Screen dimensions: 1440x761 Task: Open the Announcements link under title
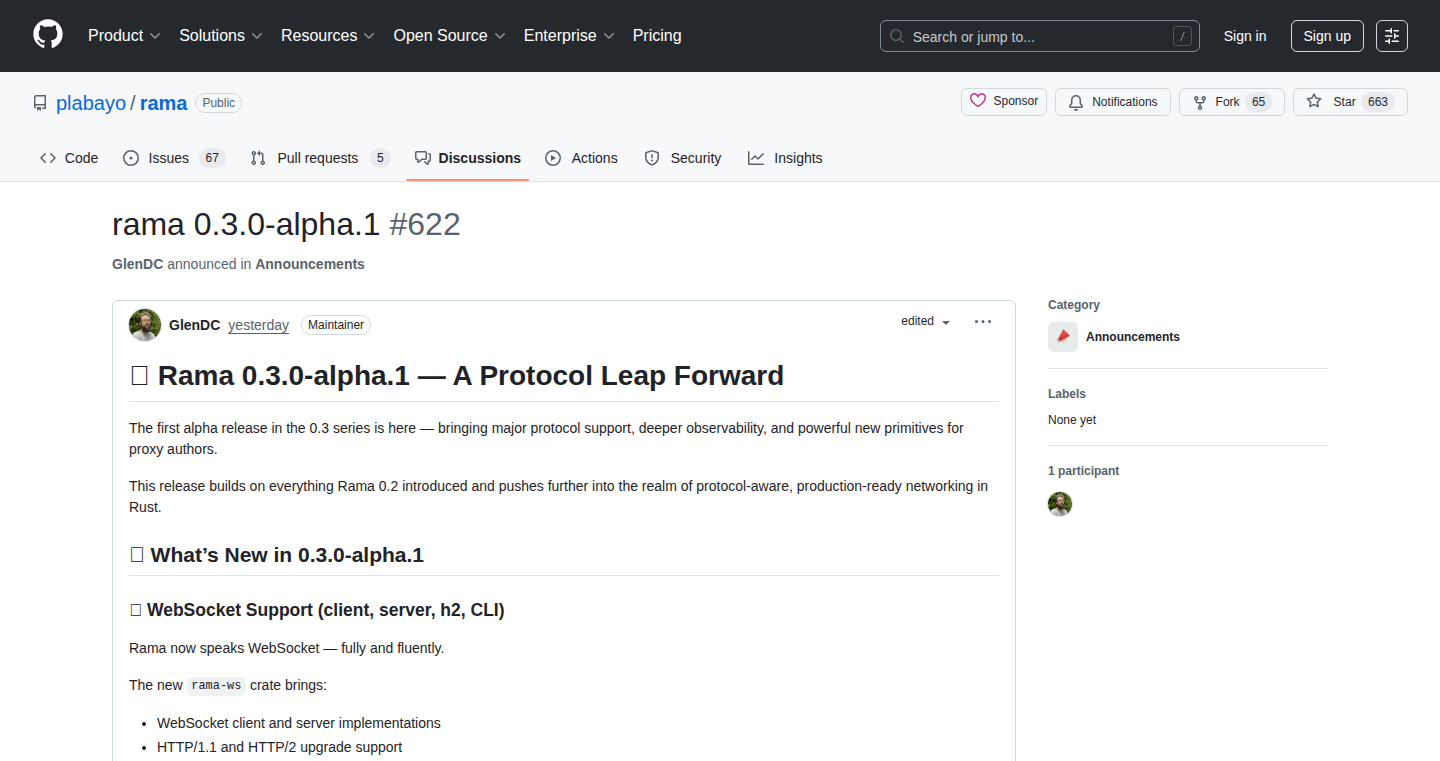click(x=310, y=264)
